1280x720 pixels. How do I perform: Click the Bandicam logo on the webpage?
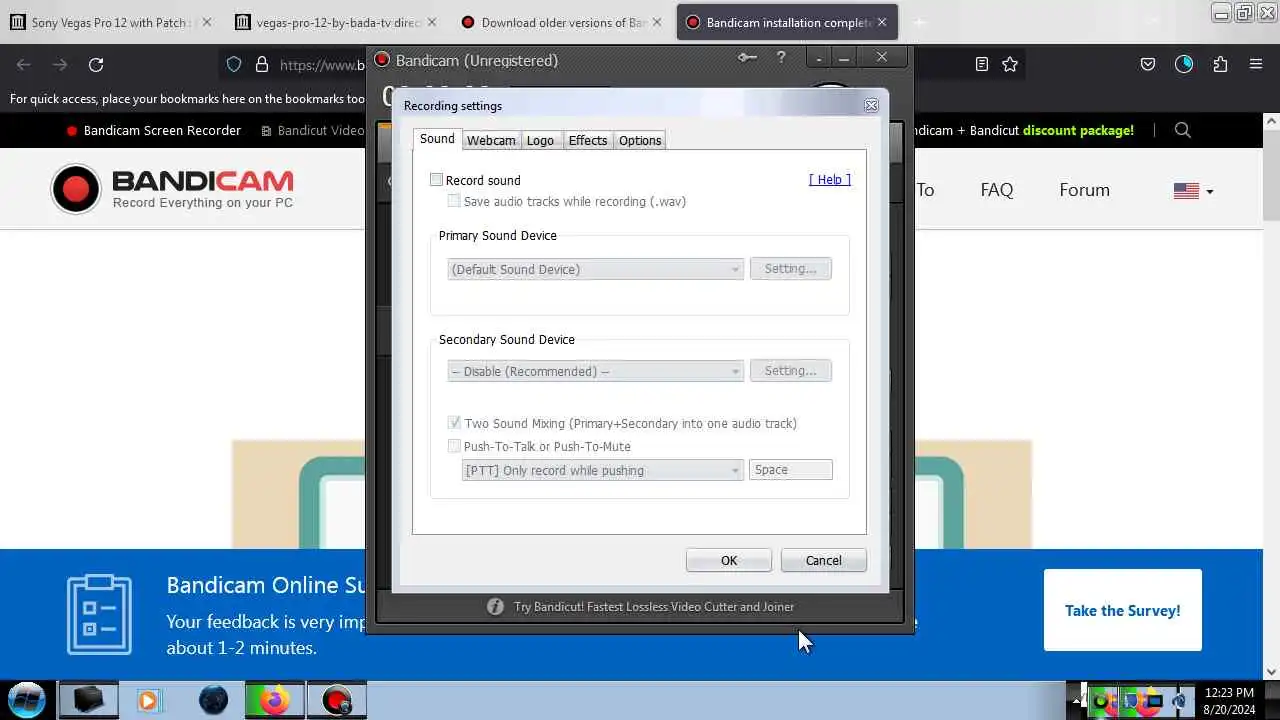[172, 189]
